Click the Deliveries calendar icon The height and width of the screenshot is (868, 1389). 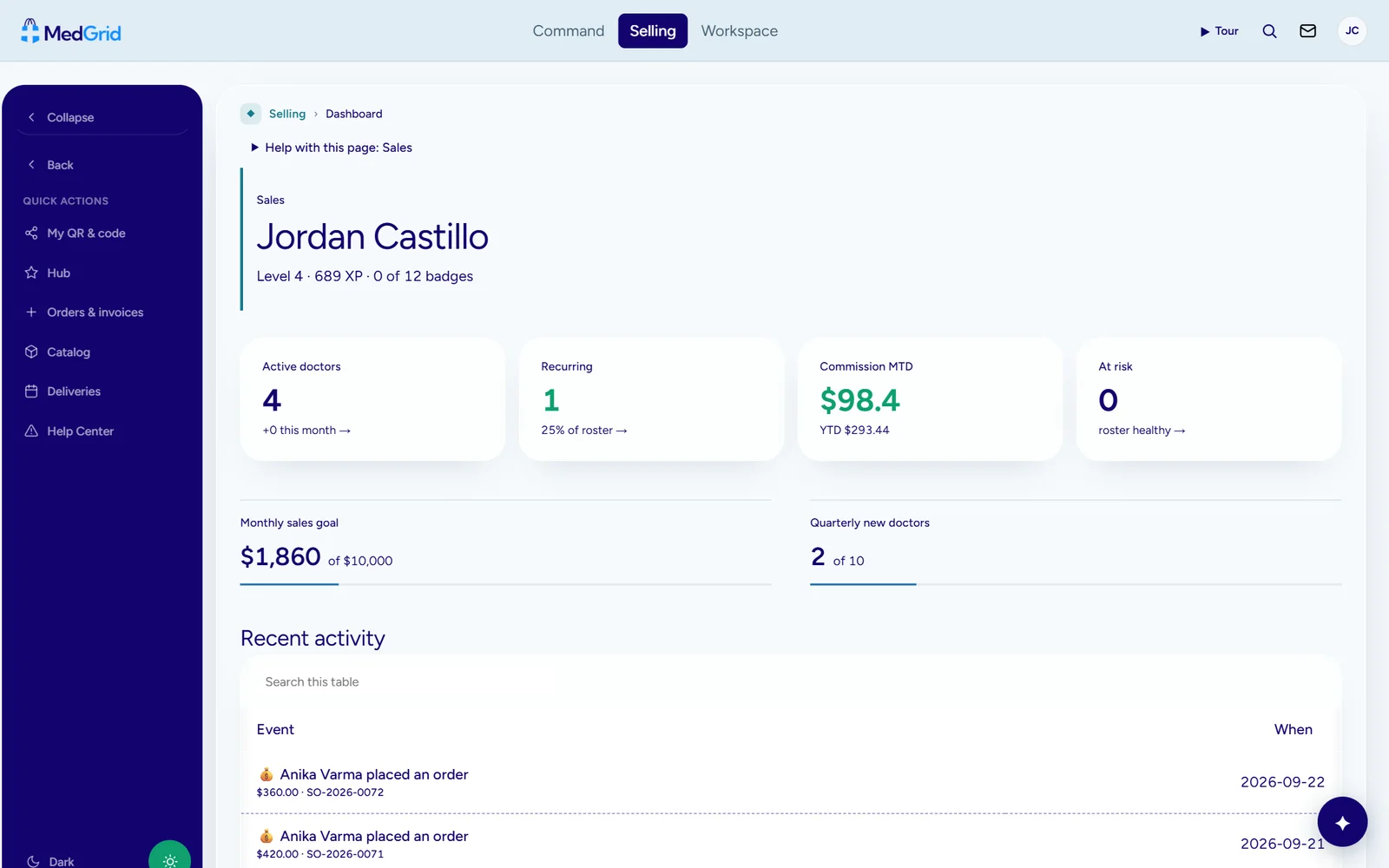tap(31, 391)
